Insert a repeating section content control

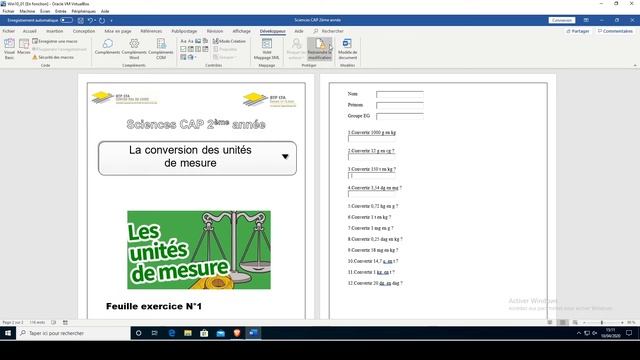[x=183, y=57]
